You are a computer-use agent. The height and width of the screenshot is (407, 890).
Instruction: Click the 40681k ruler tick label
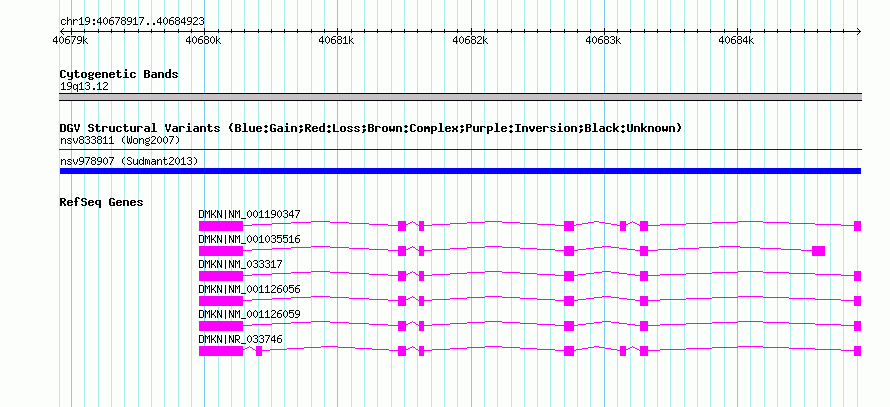coord(337,40)
